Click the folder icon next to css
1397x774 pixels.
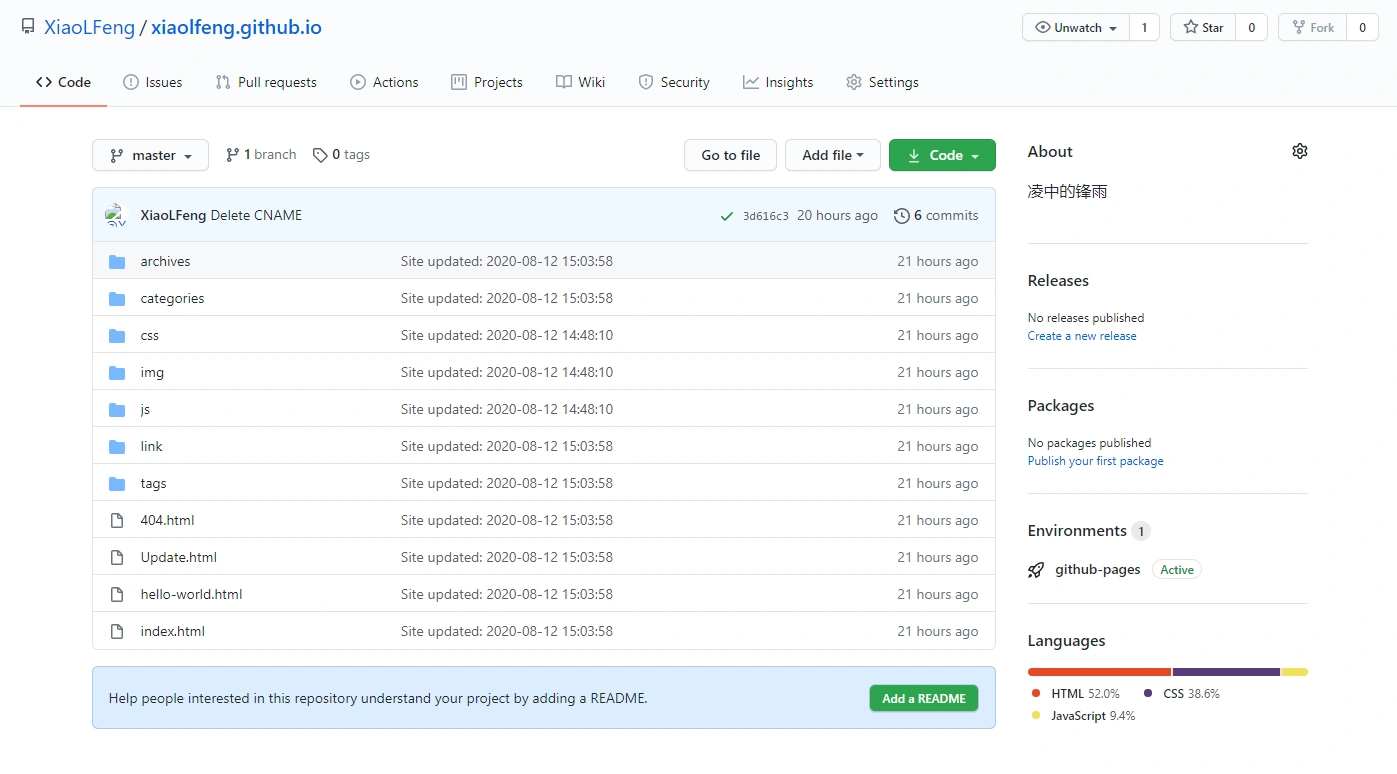pyautogui.click(x=117, y=336)
